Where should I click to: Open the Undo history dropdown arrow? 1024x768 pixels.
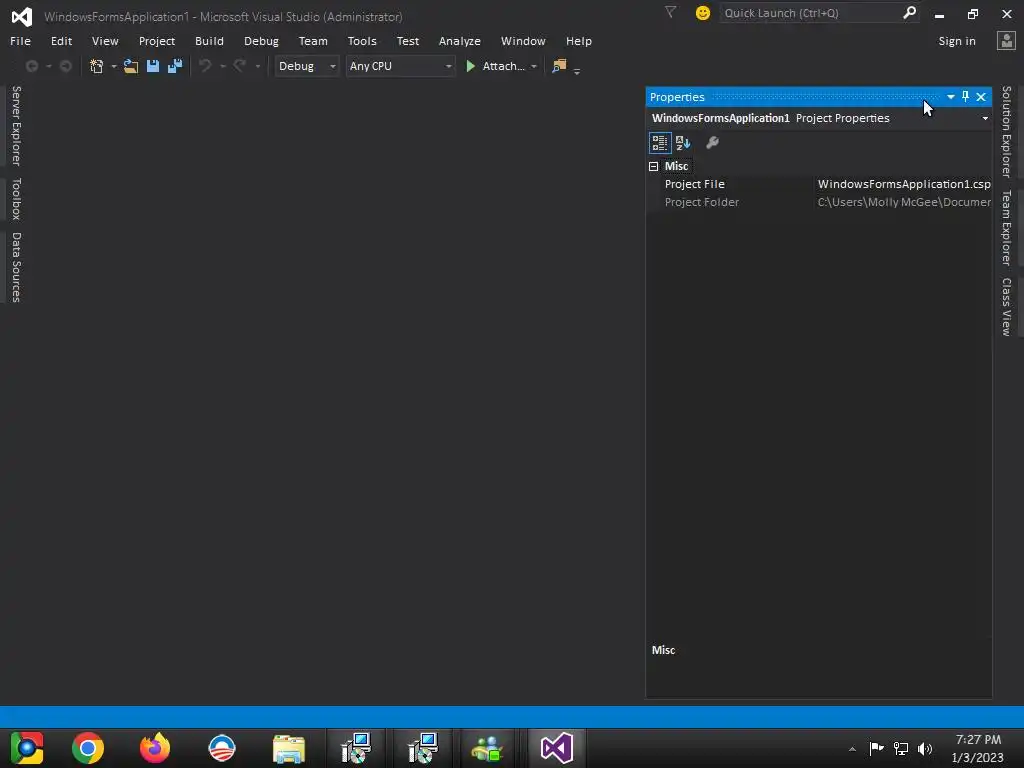223,66
